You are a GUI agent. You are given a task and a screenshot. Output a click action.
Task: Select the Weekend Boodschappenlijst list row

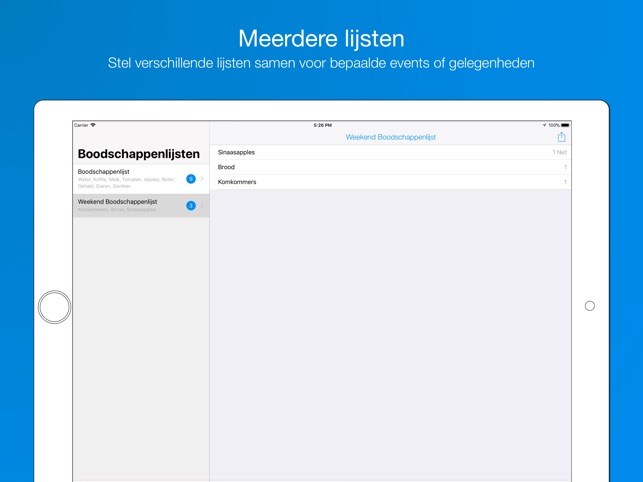(141, 206)
